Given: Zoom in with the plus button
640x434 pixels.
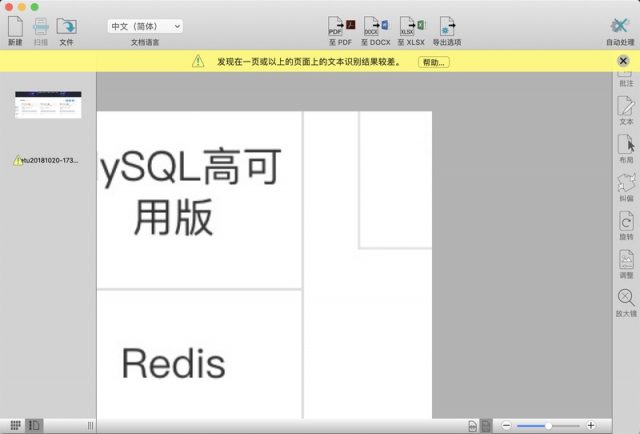Looking at the screenshot, I should pos(591,426).
